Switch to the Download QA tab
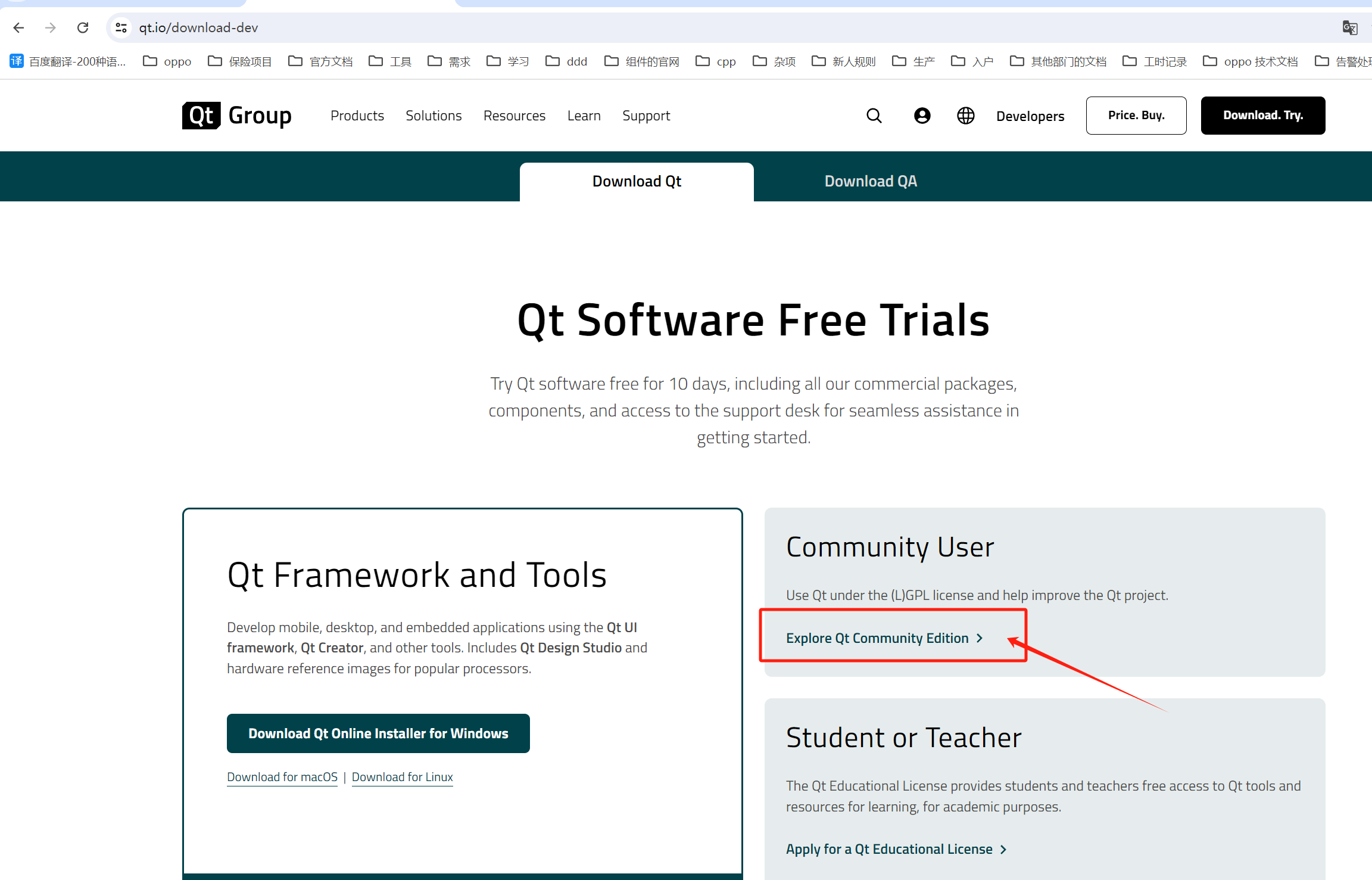 pos(871,182)
